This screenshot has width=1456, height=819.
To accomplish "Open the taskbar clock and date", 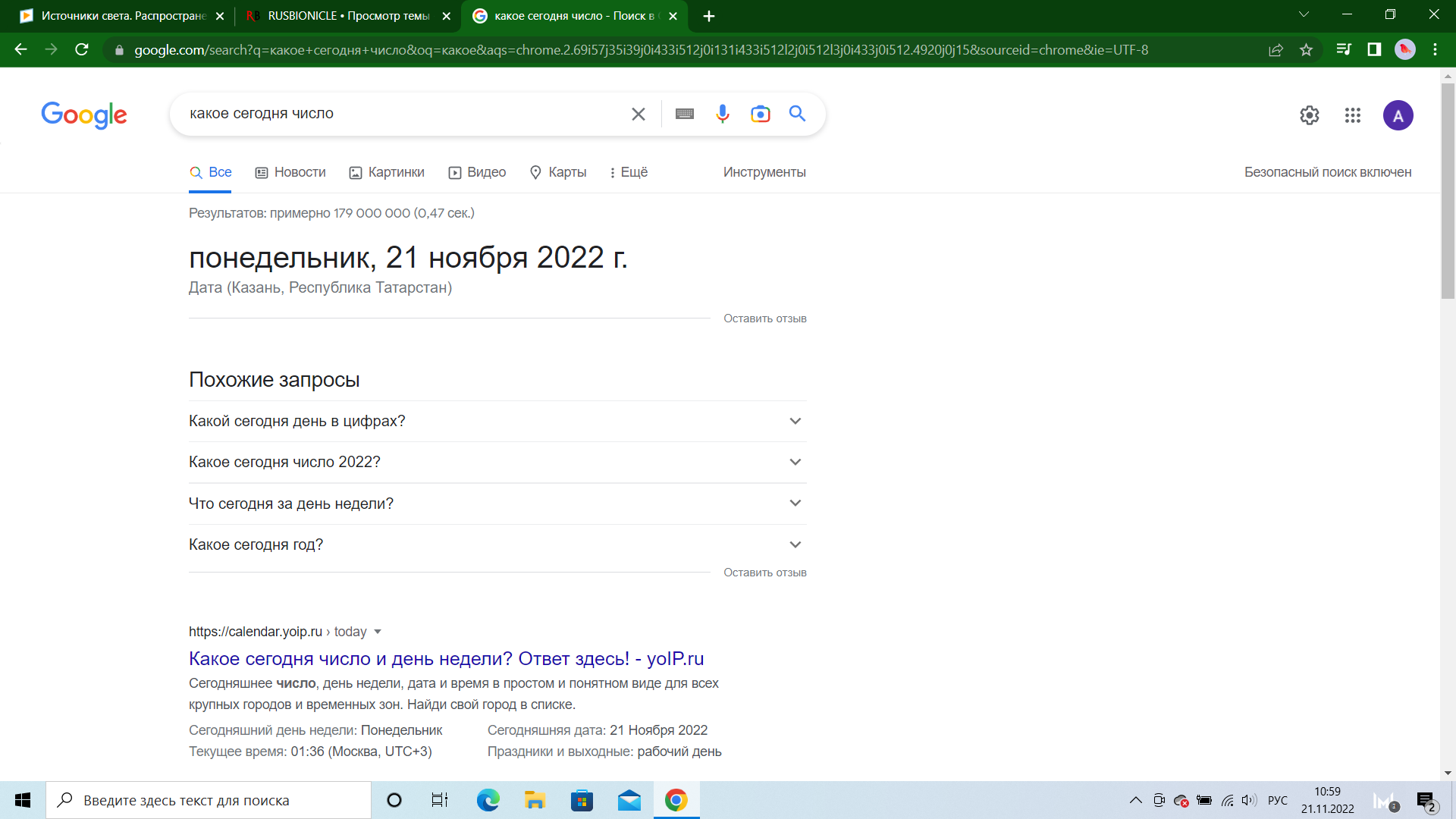I will (1328, 800).
